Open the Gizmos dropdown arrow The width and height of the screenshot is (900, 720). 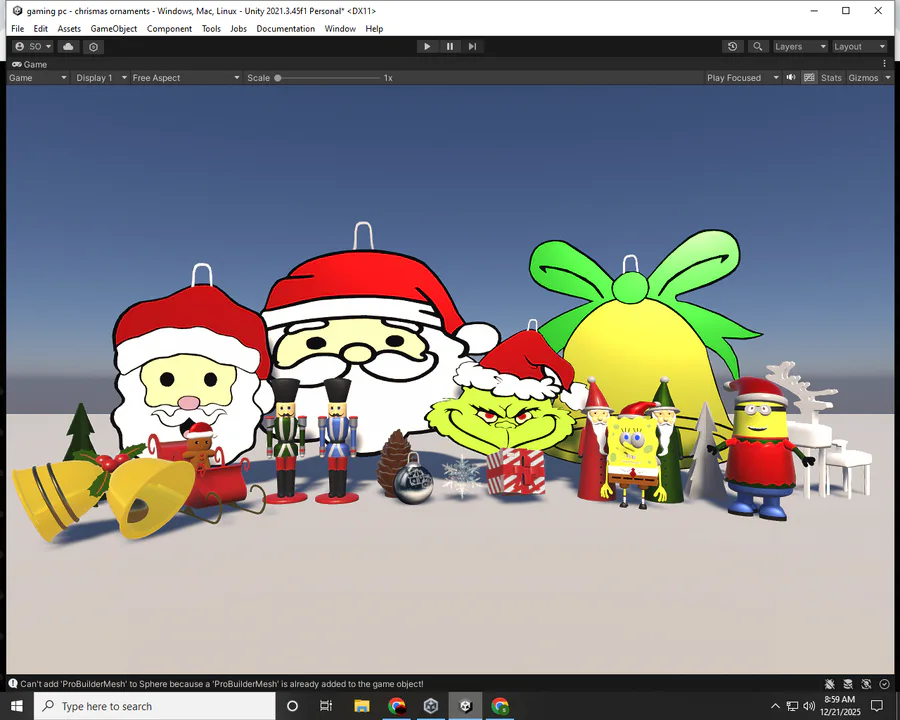(x=888, y=78)
